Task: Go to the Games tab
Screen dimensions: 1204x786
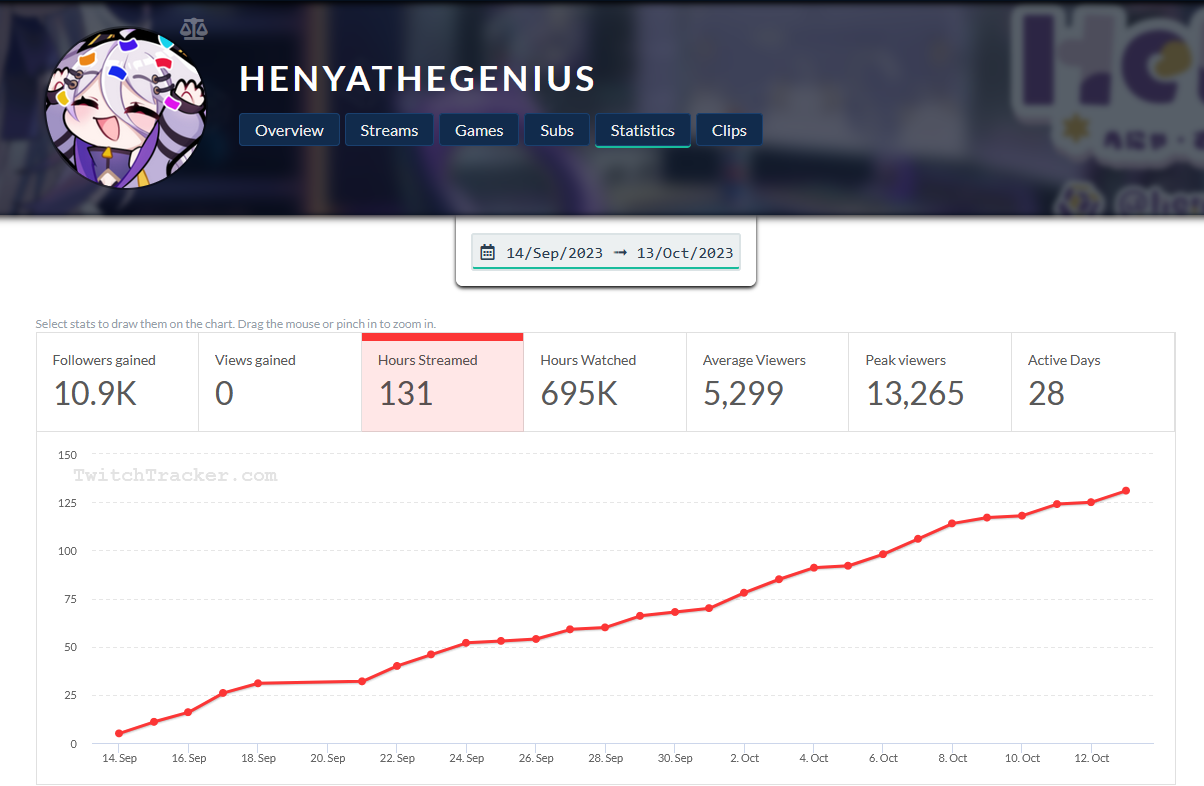Action: pyautogui.click(x=479, y=130)
